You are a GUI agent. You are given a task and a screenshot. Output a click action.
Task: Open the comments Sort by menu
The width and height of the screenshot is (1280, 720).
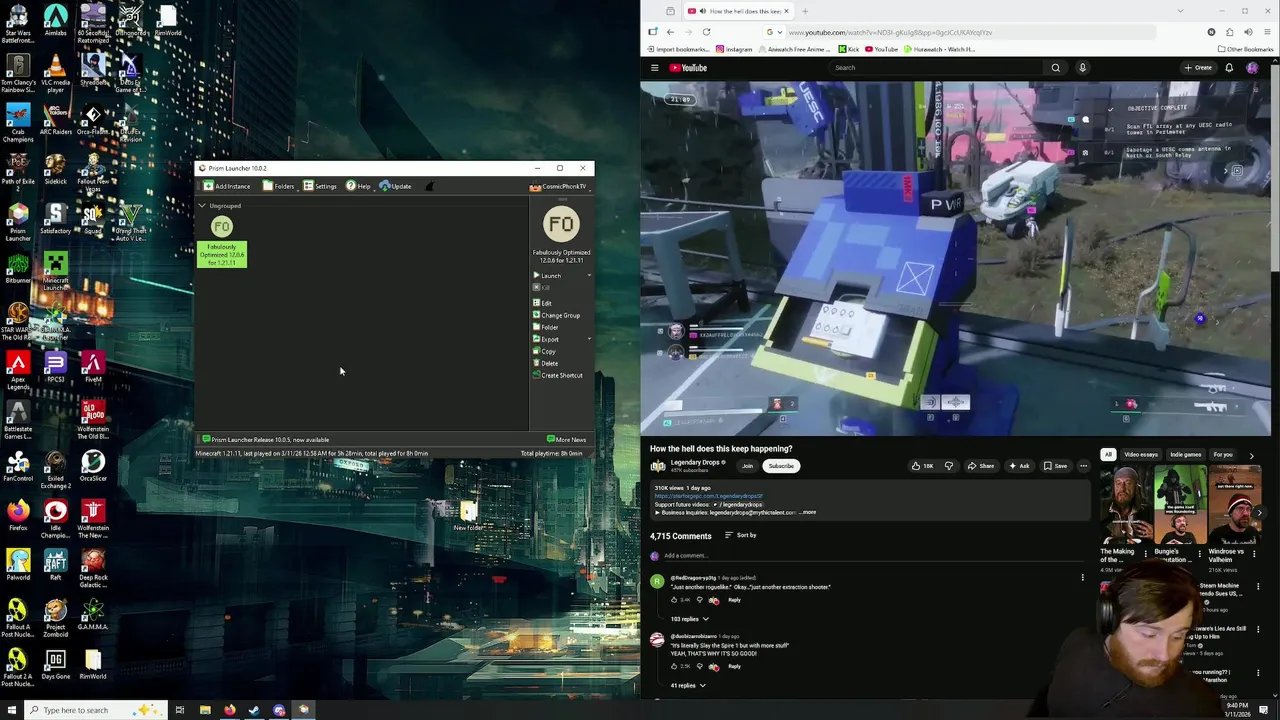pyautogui.click(x=741, y=536)
